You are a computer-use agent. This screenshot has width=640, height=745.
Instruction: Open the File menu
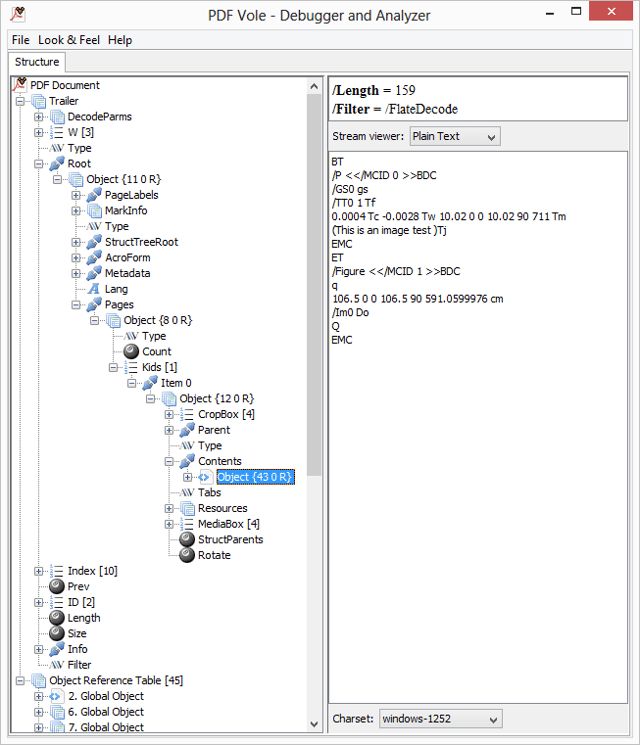[20, 40]
